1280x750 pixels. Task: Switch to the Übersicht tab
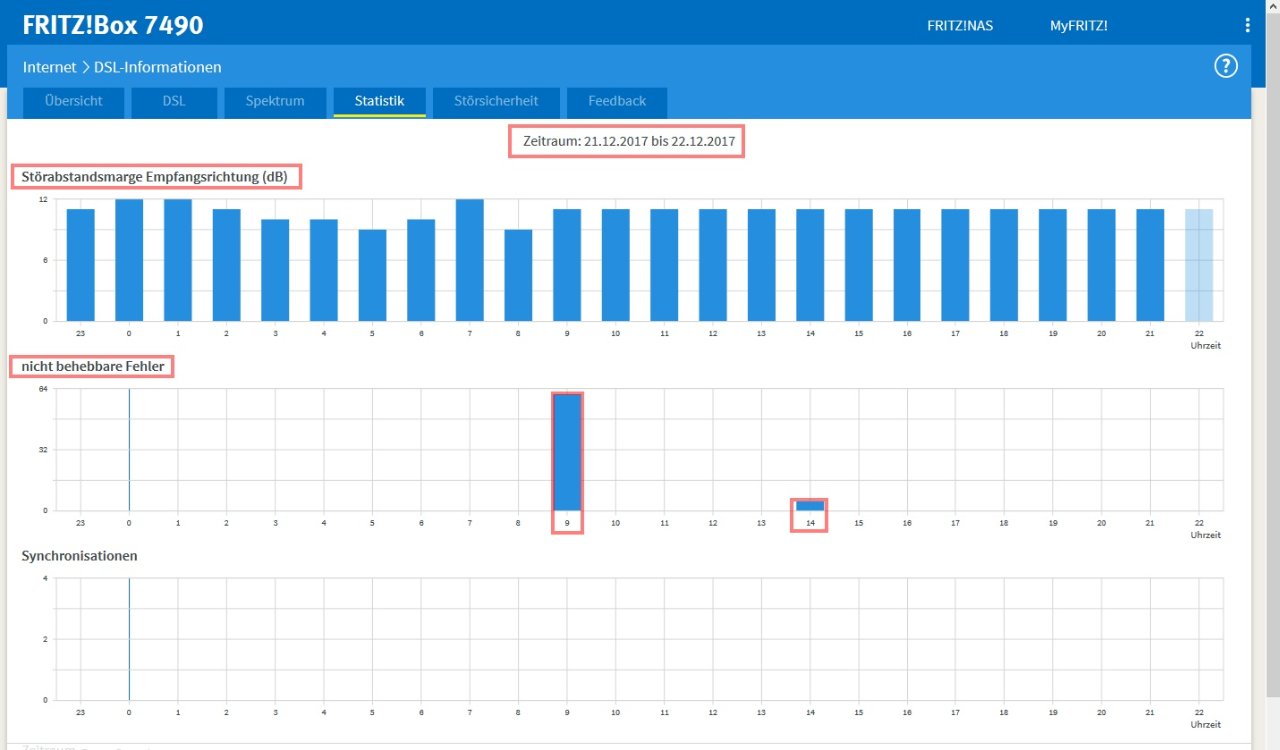pyautogui.click(x=73, y=101)
